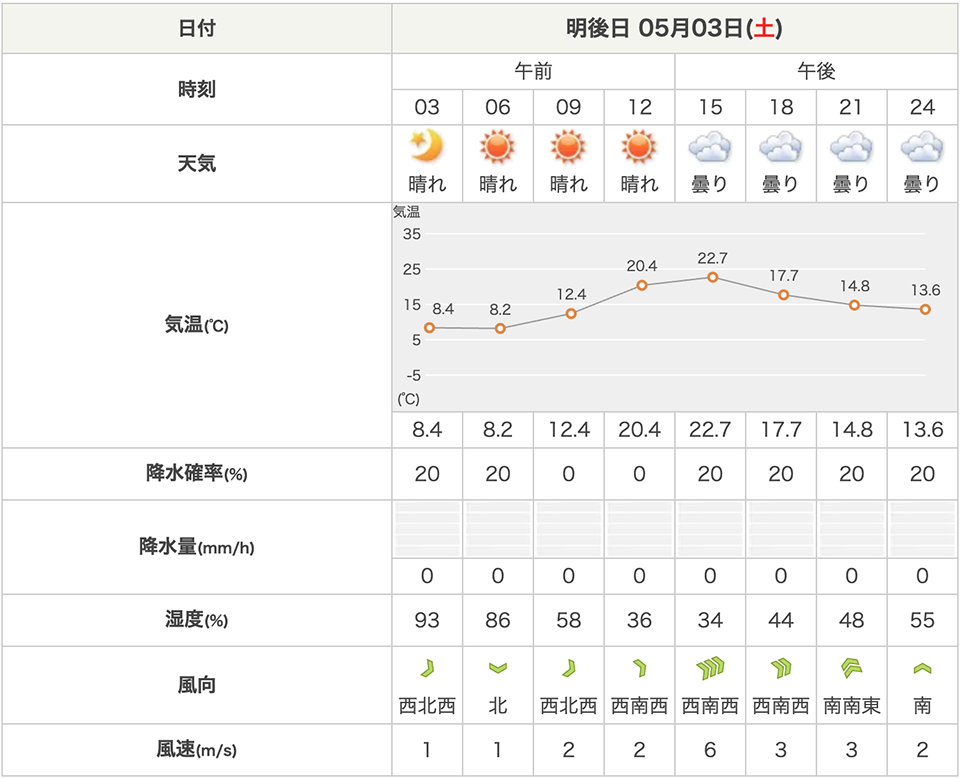Click the time cell 15
The image size is (960, 778).
(x=710, y=107)
